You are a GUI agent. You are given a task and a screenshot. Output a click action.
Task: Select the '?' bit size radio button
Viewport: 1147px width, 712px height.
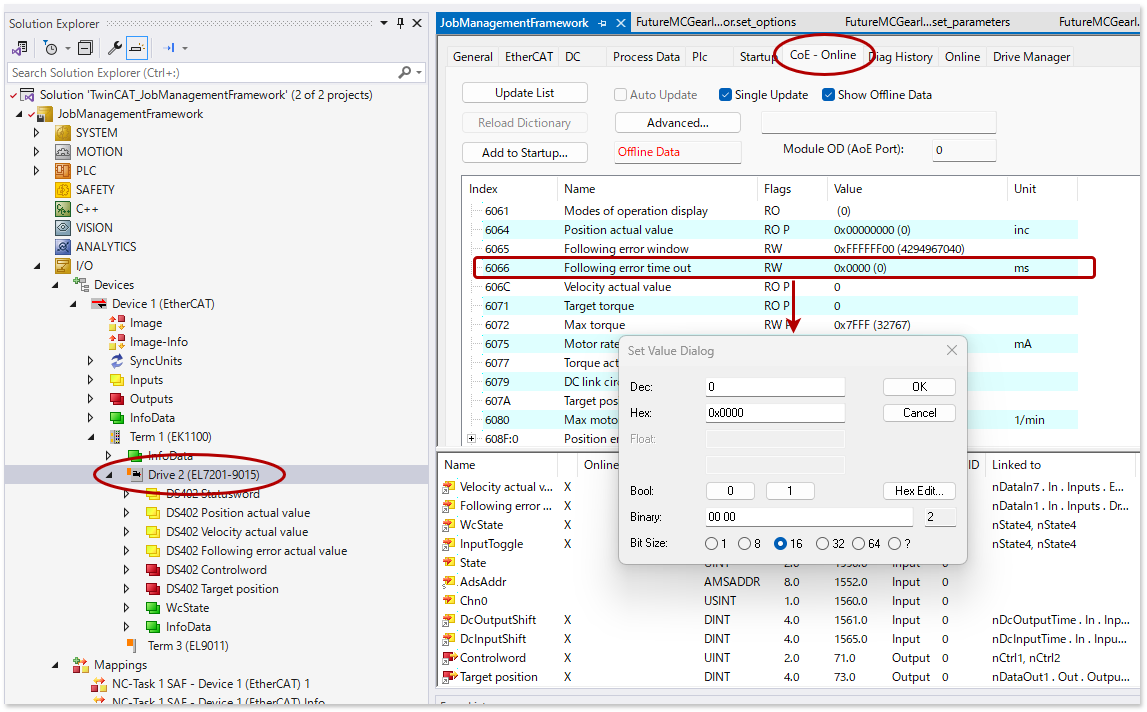tap(894, 544)
